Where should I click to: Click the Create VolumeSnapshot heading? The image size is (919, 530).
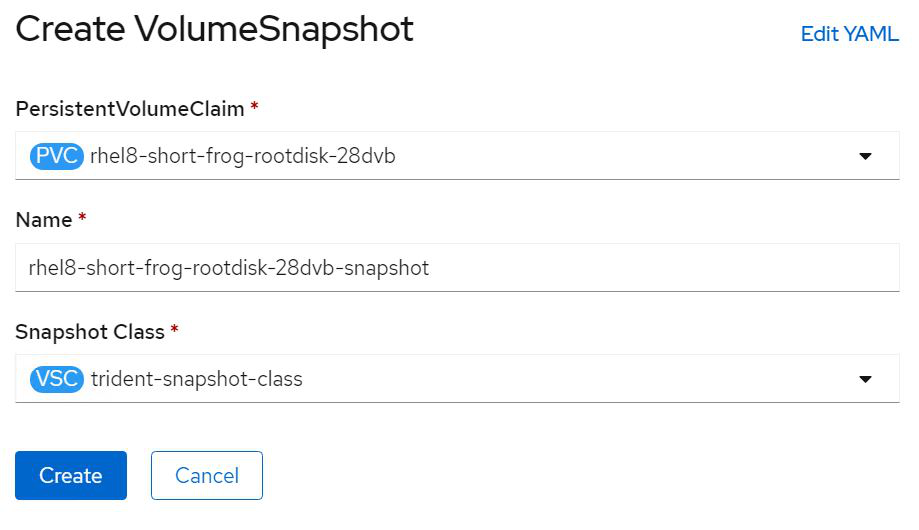tap(214, 30)
